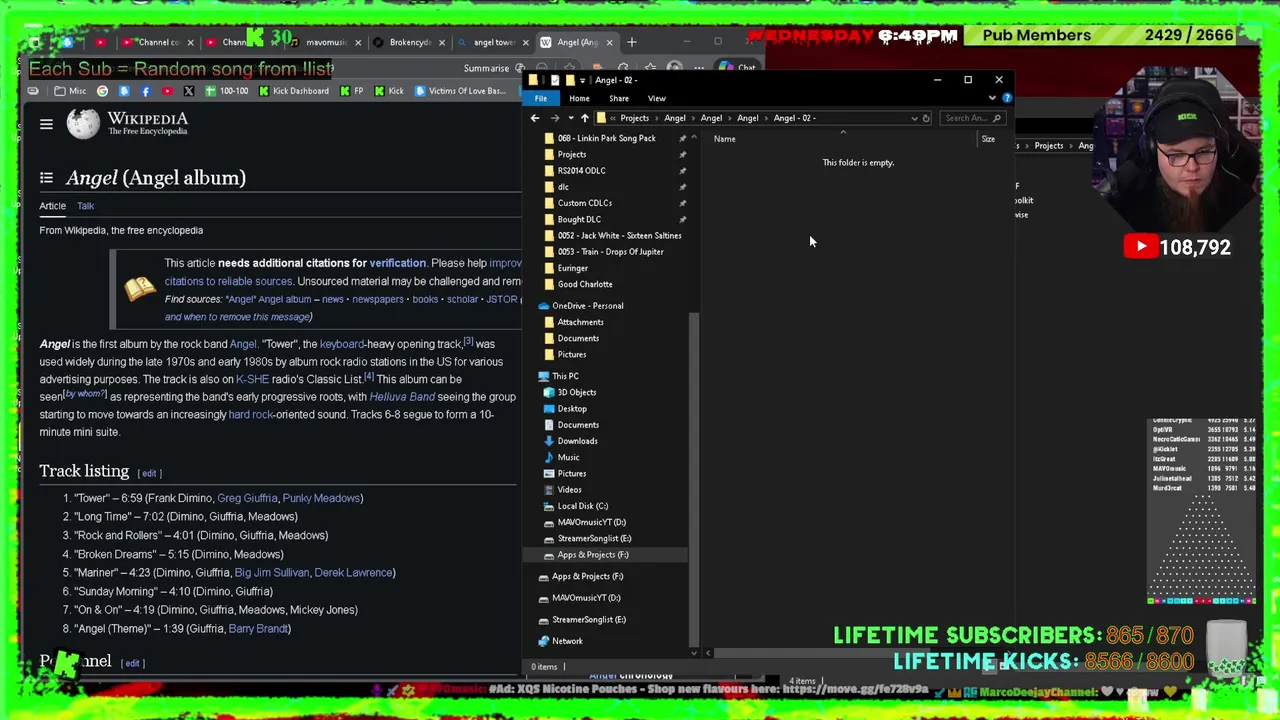The width and height of the screenshot is (1280, 720).
Task: Go back in File Explorer
Action: coord(535,118)
